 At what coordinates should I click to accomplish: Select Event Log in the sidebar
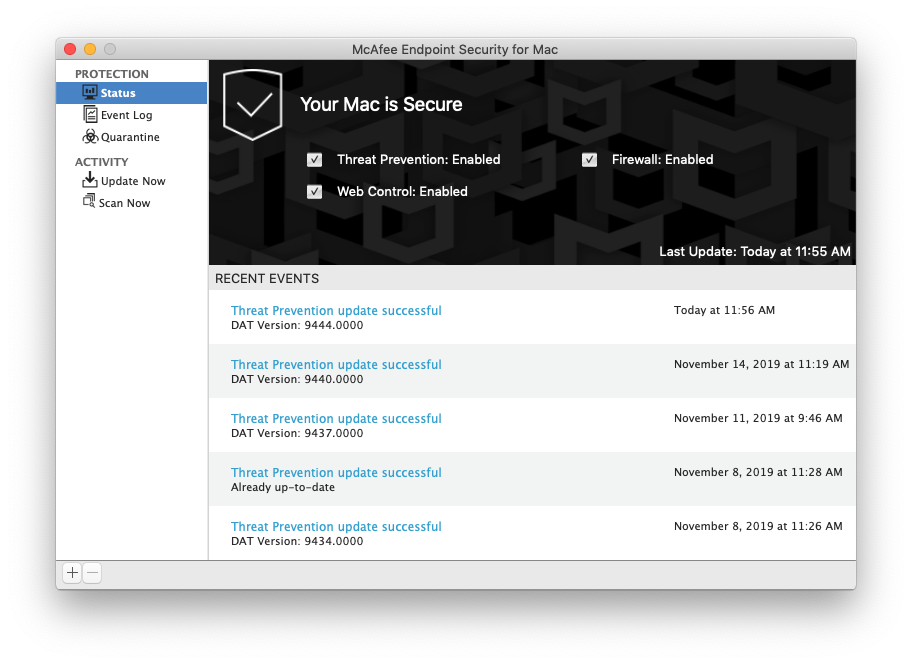pyautogui.click(x=126, y=115)
